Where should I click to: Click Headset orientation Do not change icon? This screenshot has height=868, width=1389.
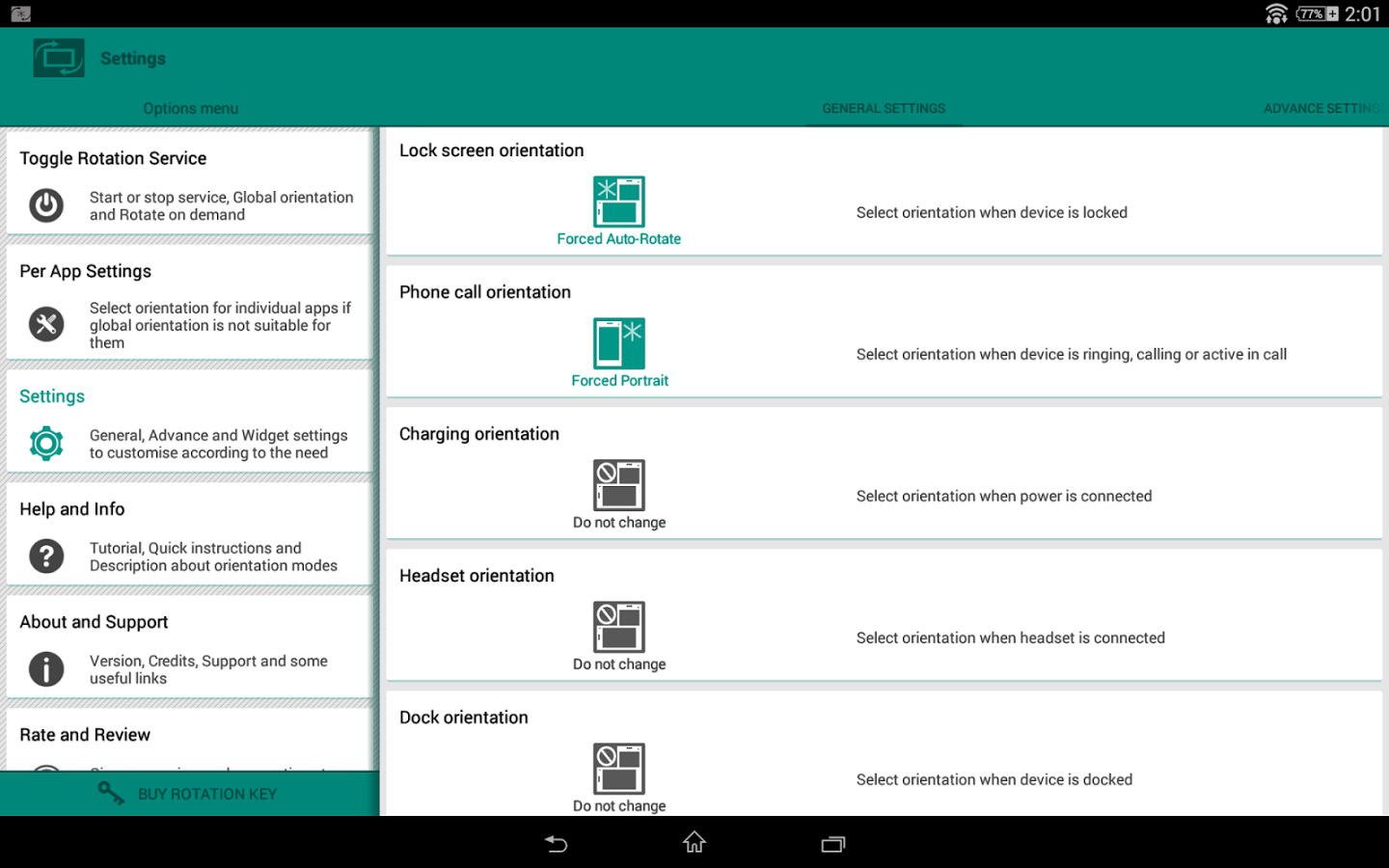tap(619, 627)
